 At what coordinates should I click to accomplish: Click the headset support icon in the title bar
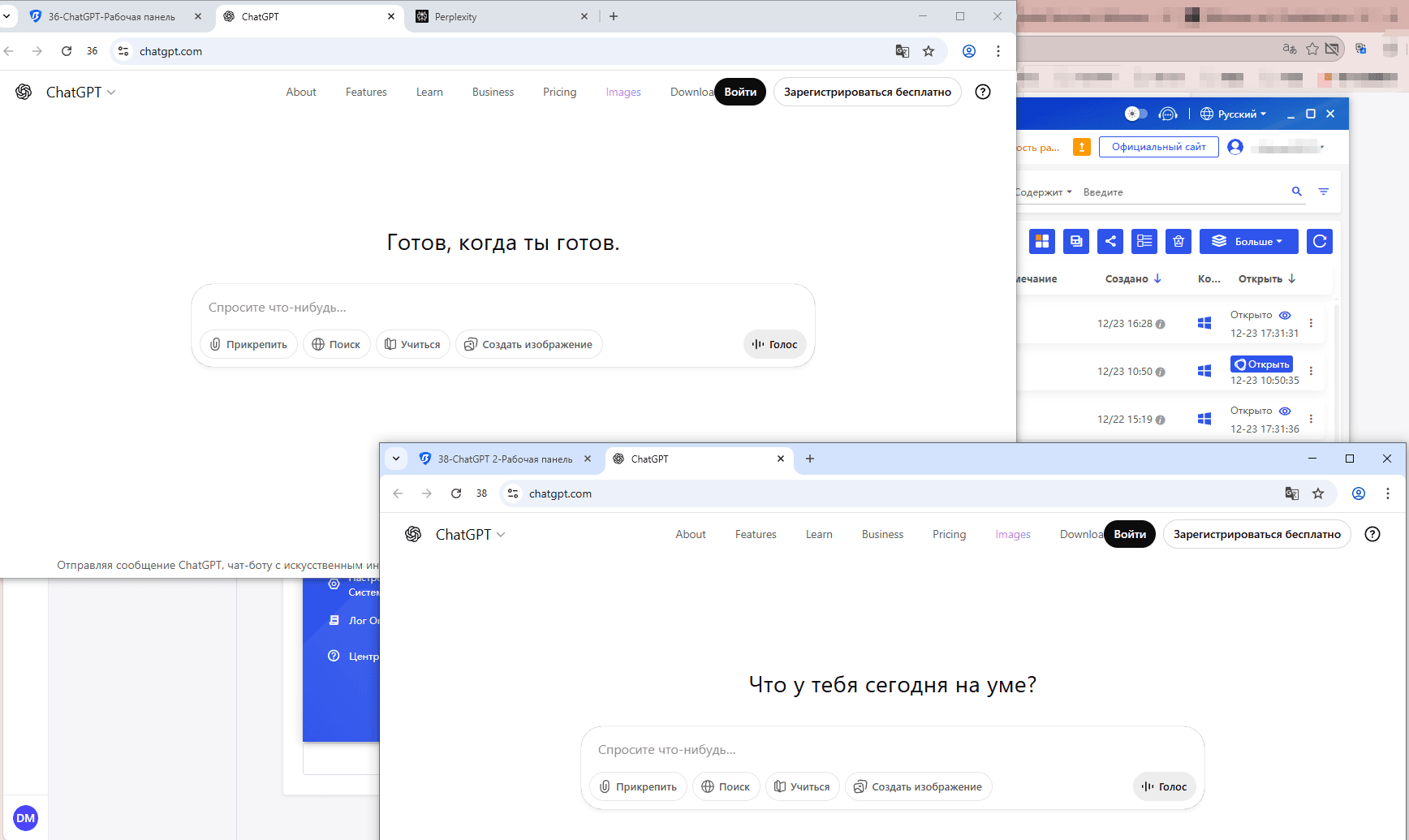1168,114
